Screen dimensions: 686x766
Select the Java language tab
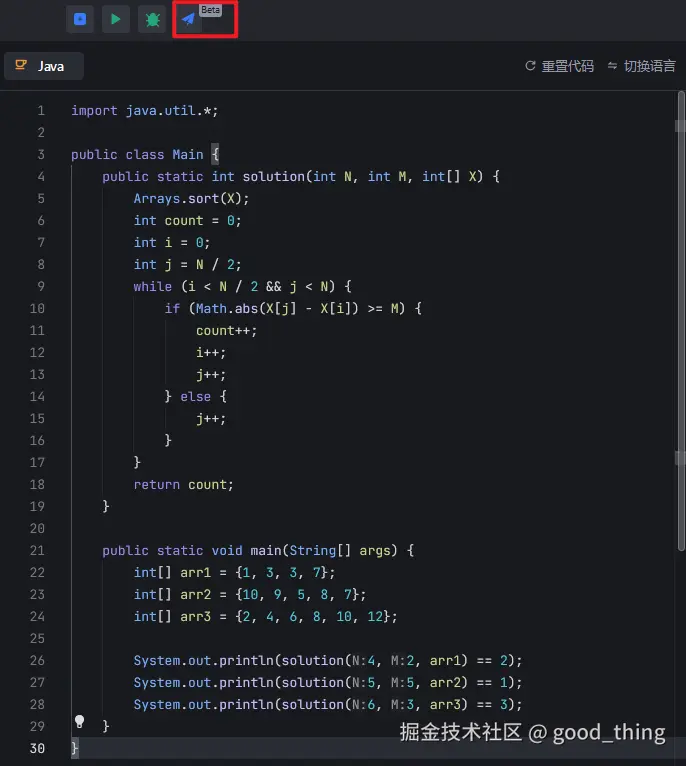tap(44, 66)
